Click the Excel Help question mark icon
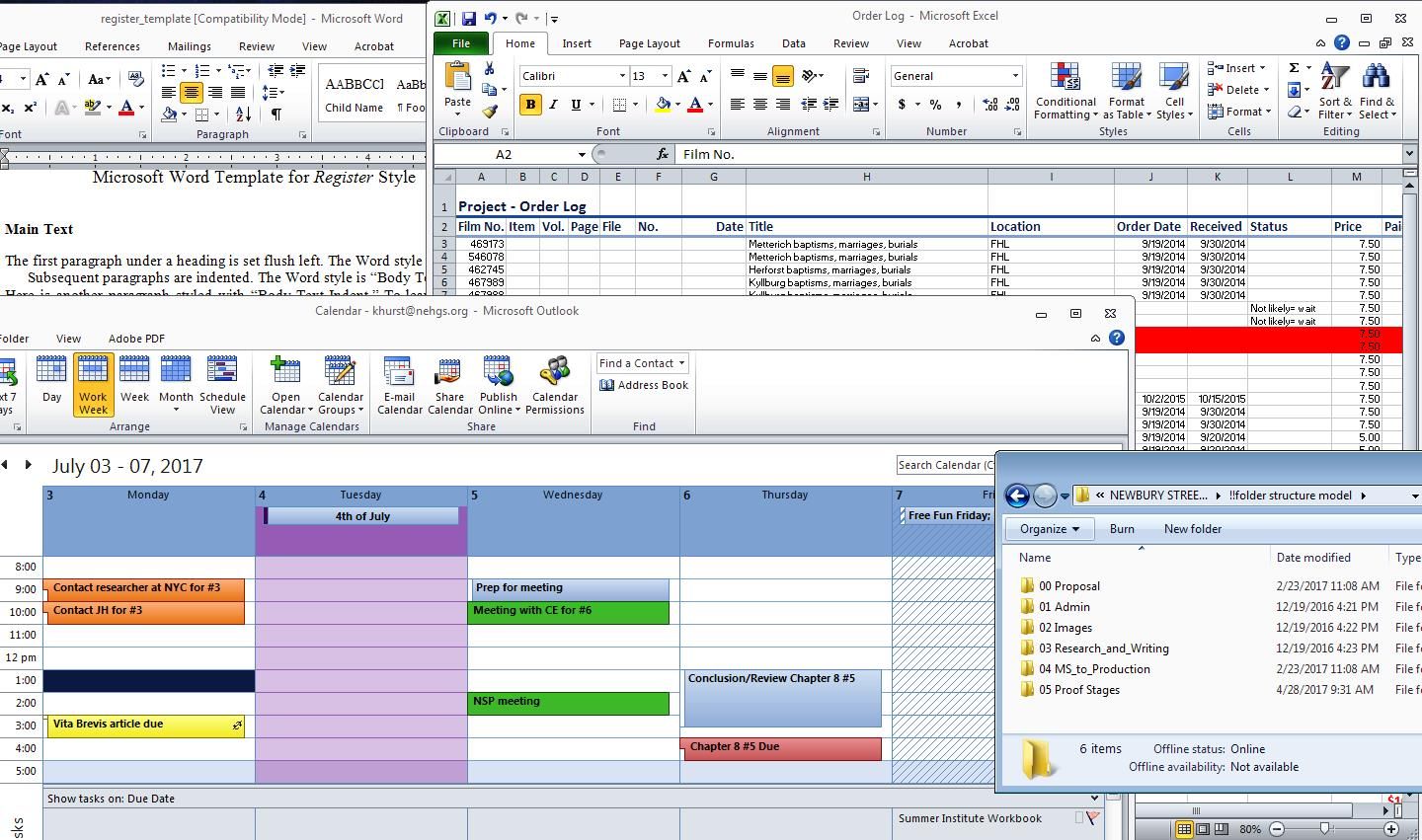 point(1342,42)
